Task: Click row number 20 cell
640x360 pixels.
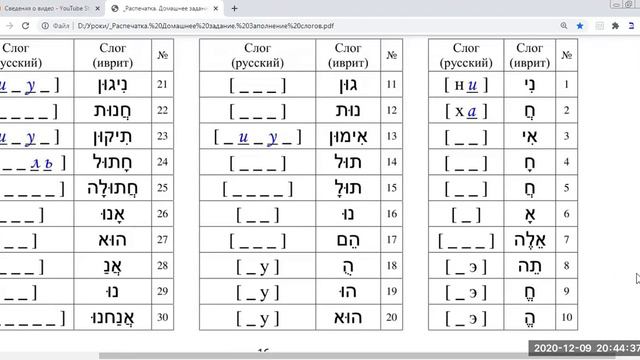Action: [391, 317]
